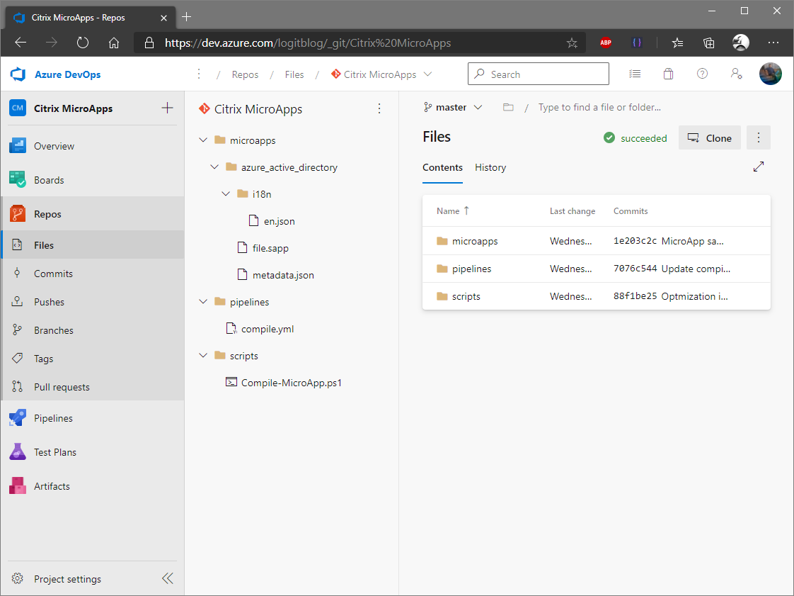Open repository tree more options menu
This screenshot has width=794, height=596.
click(x=379, y=108)
